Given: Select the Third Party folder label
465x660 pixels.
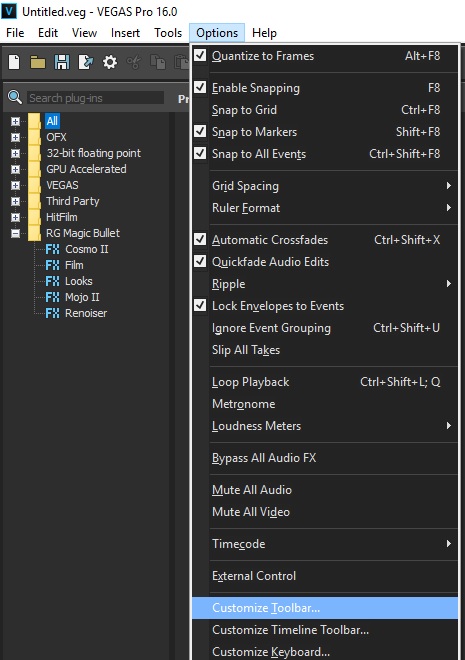Looking at the screenshot, I should tap(73, 201).
